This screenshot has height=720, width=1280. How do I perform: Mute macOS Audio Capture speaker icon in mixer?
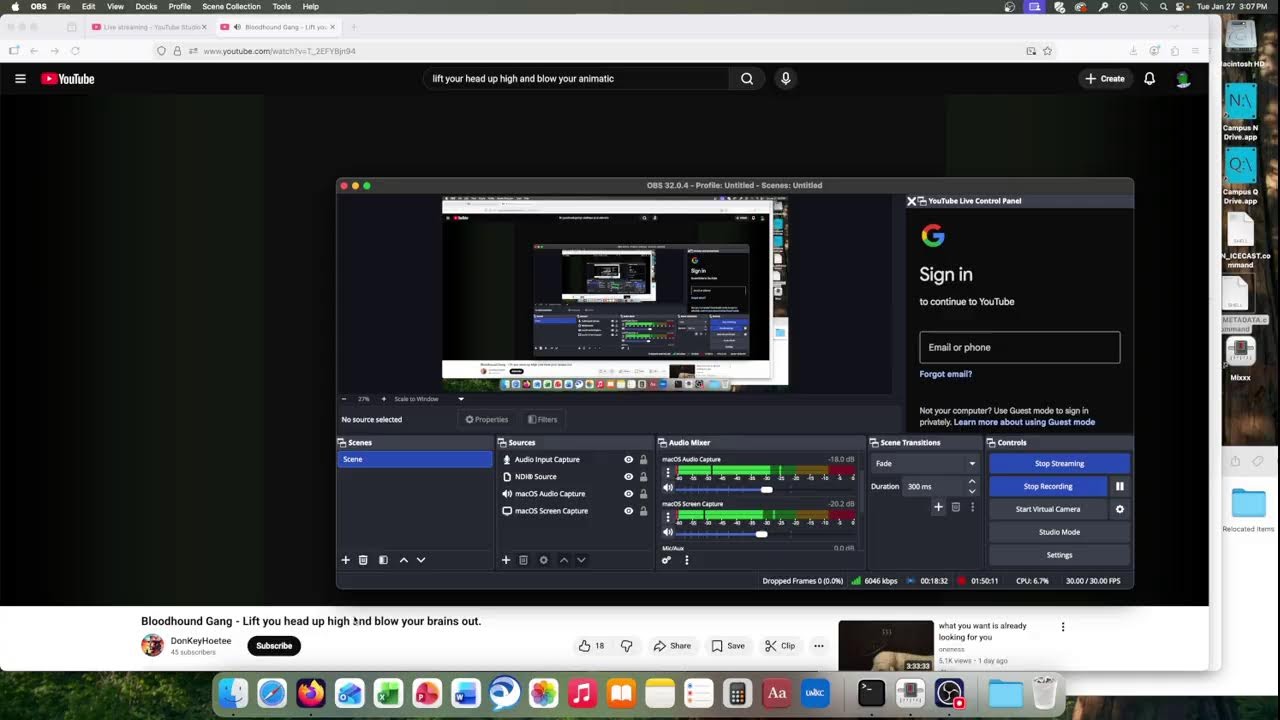(x=668, y=489)
